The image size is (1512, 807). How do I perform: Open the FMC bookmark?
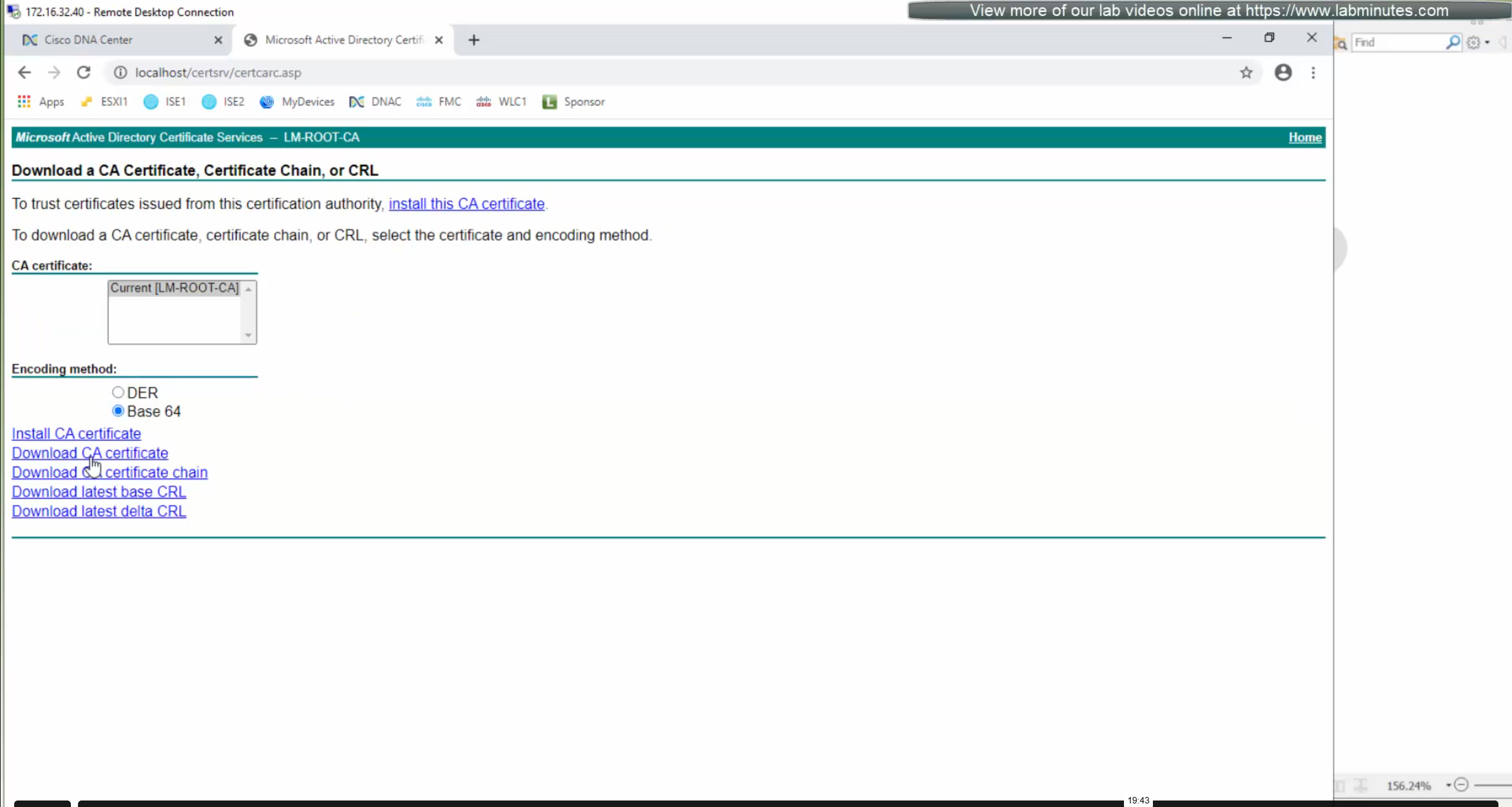438,102
